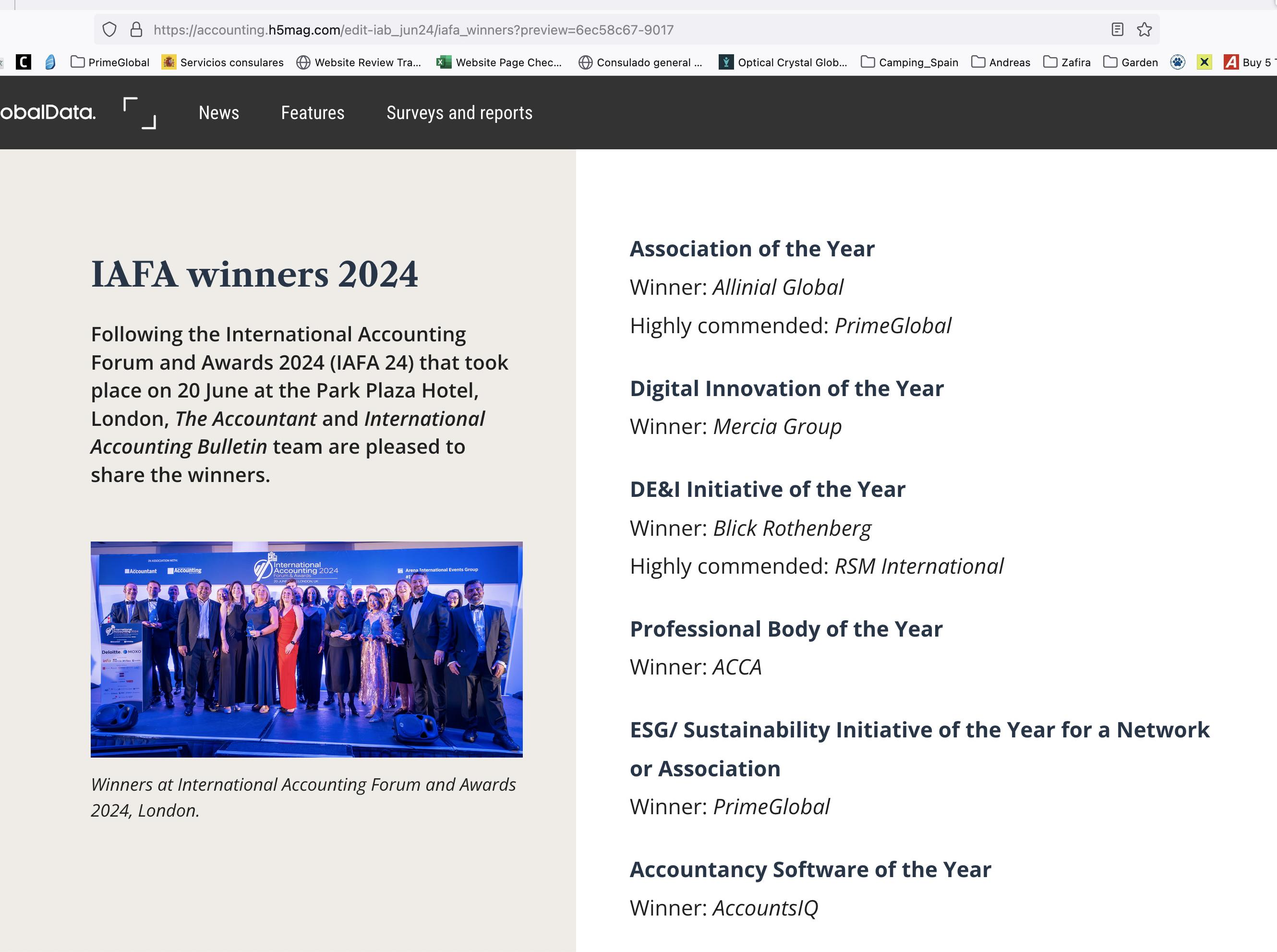This screenshot has height=952, width=1277.
Task: Open the PrimeGlobal bookmarks folder
Action: click(110, 62)
